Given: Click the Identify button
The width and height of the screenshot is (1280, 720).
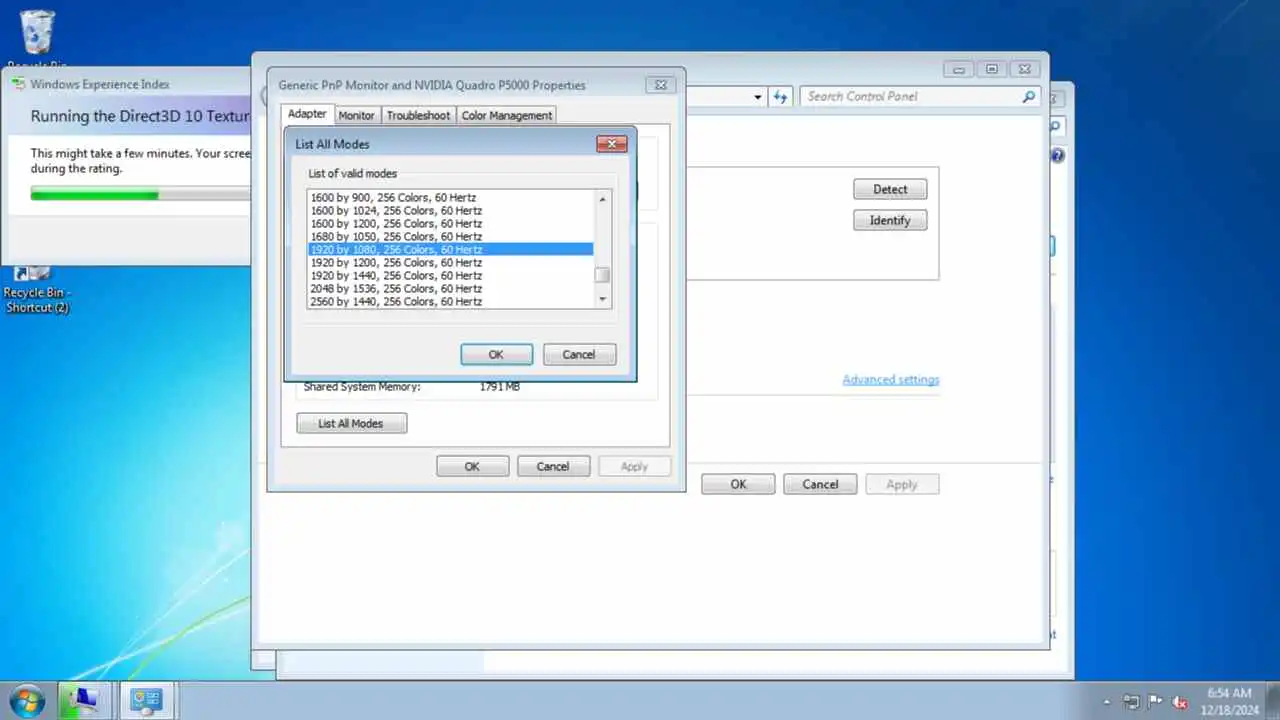Looking at the screenshot, I should [890, 220].
